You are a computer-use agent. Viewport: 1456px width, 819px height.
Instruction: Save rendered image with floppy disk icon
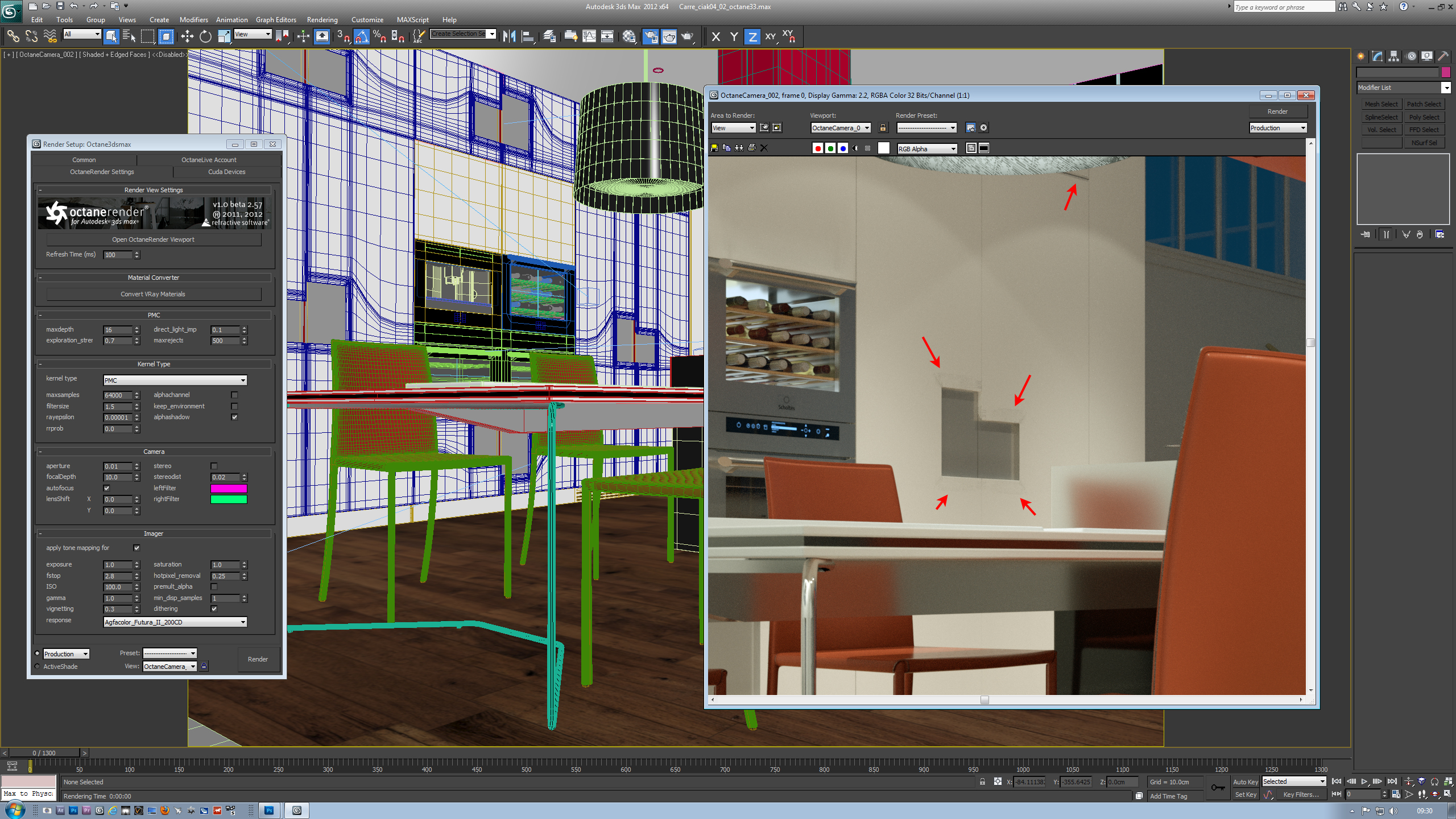click(714, 148)
